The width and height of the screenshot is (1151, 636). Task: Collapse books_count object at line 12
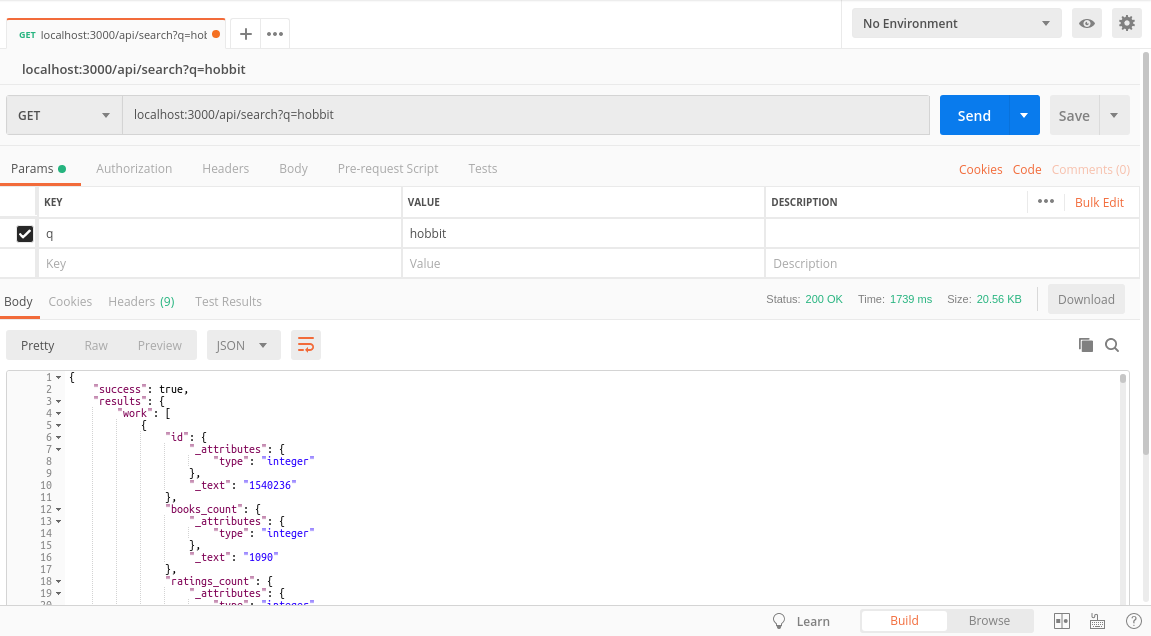[x=59, y=510]
